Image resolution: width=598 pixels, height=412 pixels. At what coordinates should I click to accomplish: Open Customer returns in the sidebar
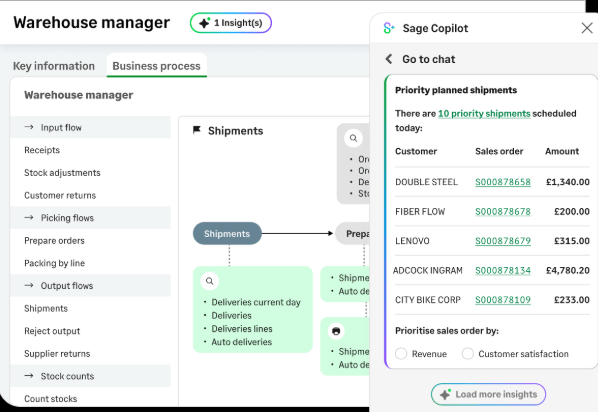(60, 195)
